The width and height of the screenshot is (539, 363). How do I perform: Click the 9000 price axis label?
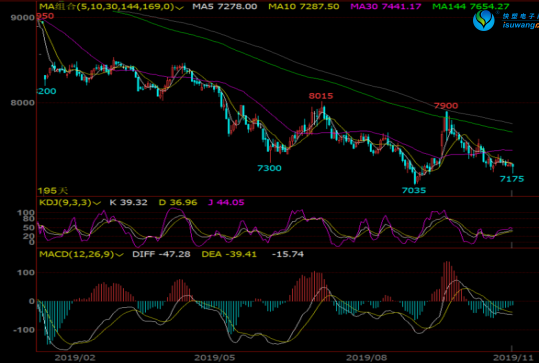23,18
